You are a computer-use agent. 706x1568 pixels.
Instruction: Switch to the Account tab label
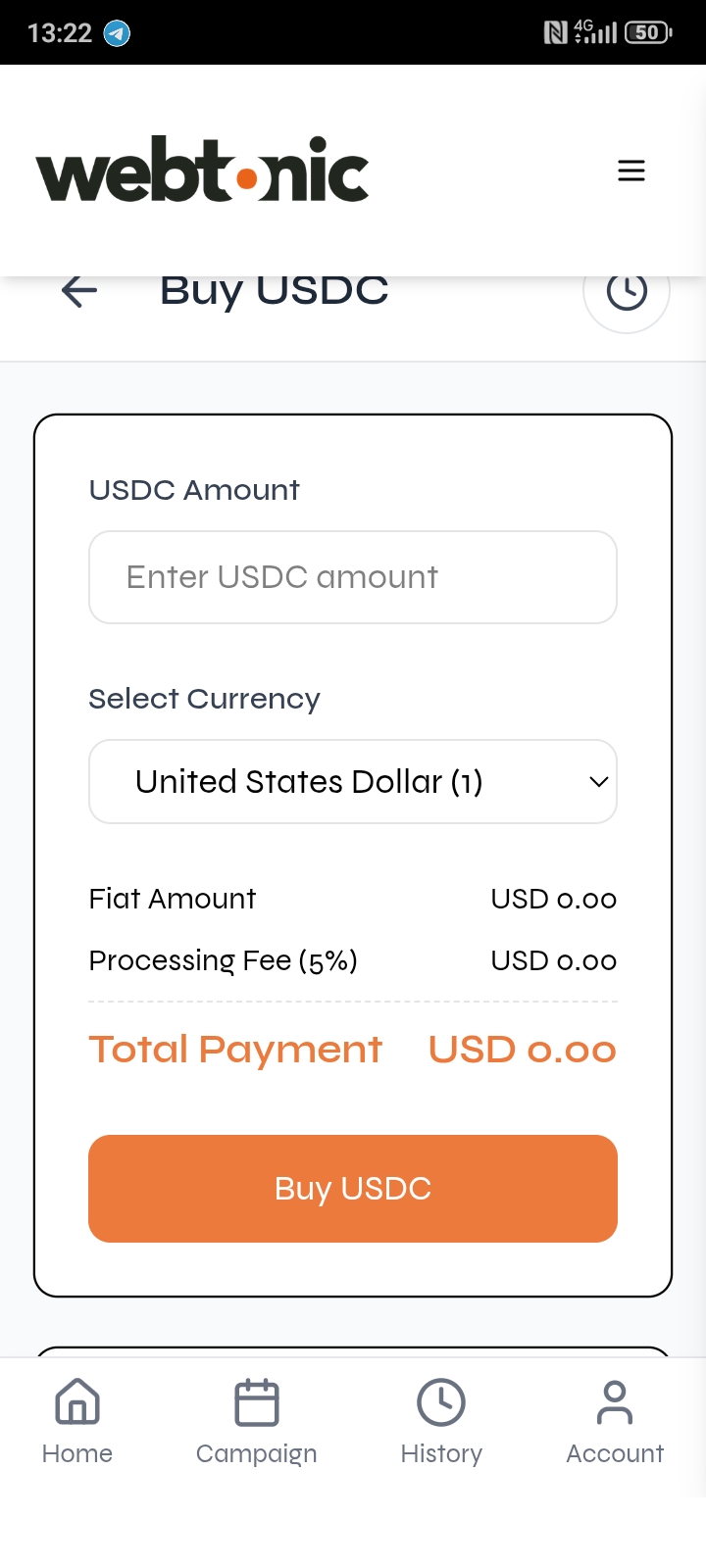pyautogui.click(x=615, y=1453)
